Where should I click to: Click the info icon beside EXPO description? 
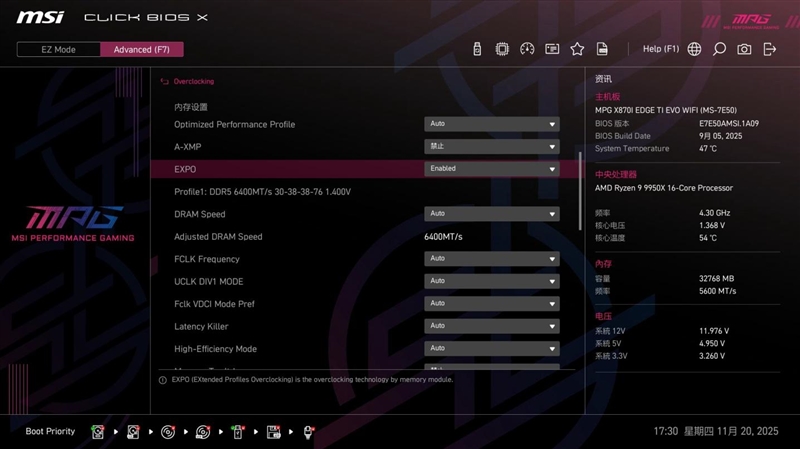point(163,380)
